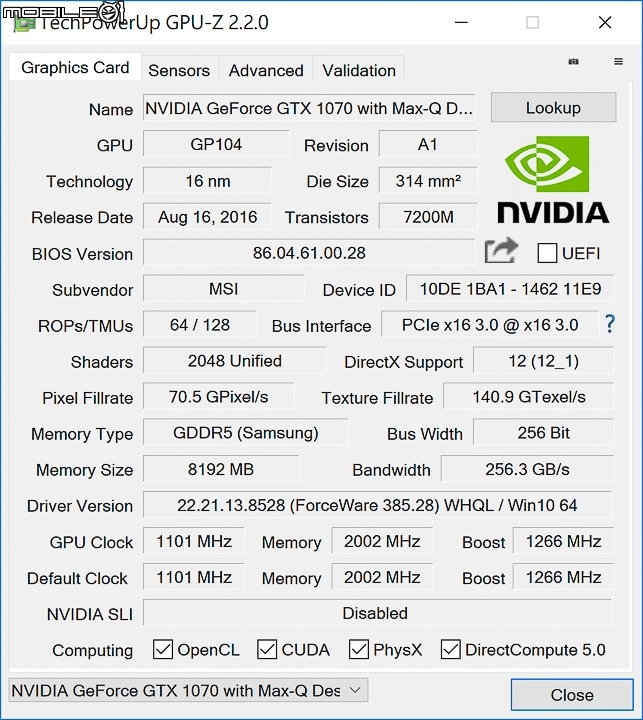The height and width of the screenshot is (720, 643).
Task: Click the Bus Interface question mark
Action: point(609,324)
